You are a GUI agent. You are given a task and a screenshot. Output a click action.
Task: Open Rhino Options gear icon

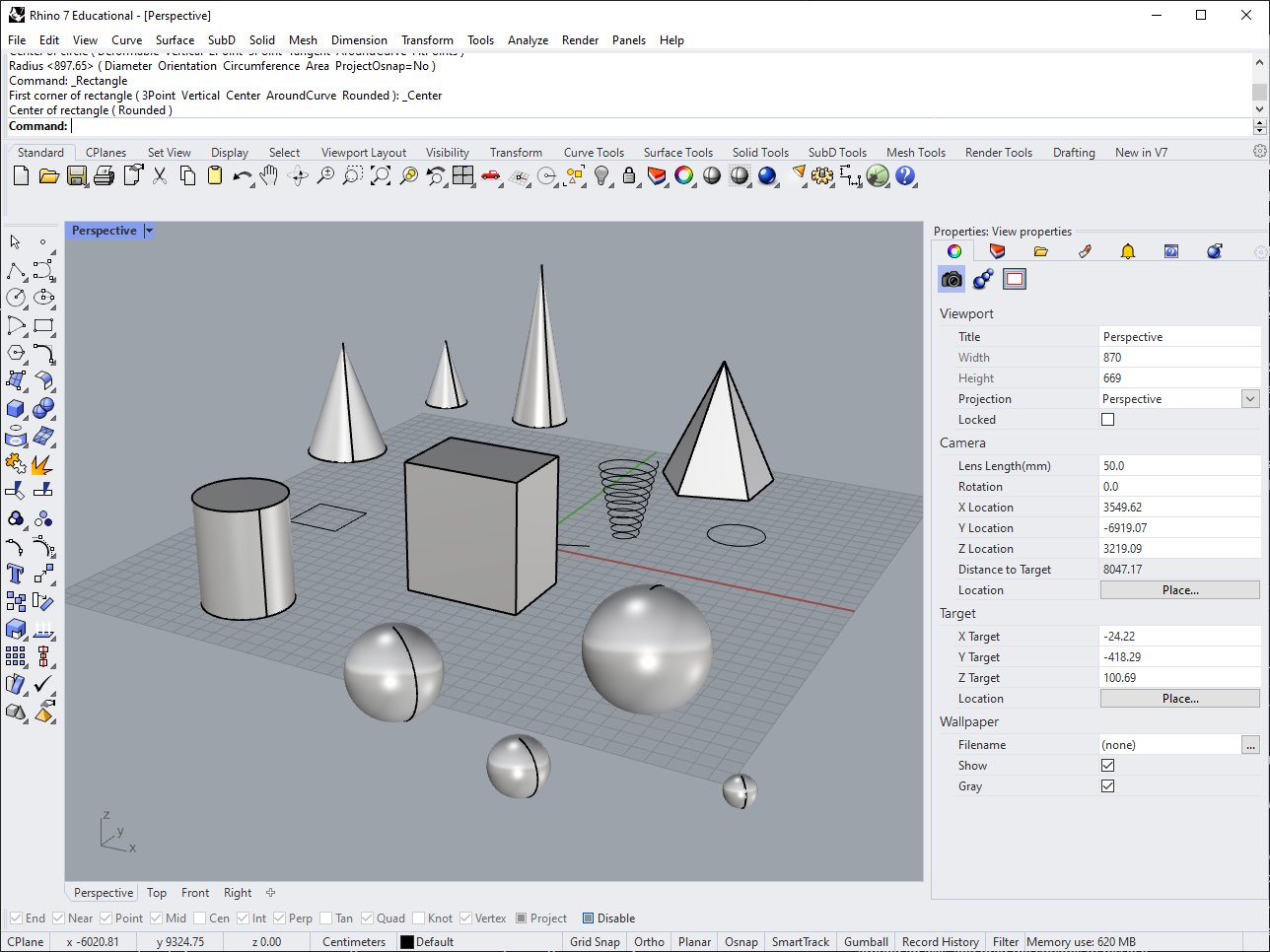(x=822, y=176)
